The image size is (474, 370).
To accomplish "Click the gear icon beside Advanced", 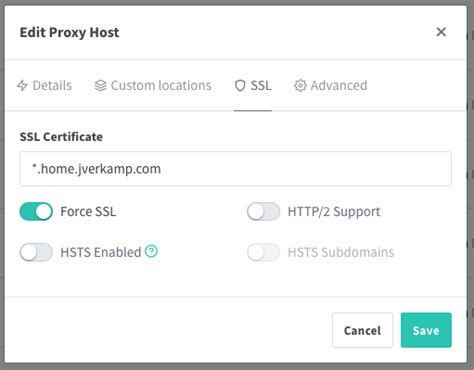I will point(300,86).
